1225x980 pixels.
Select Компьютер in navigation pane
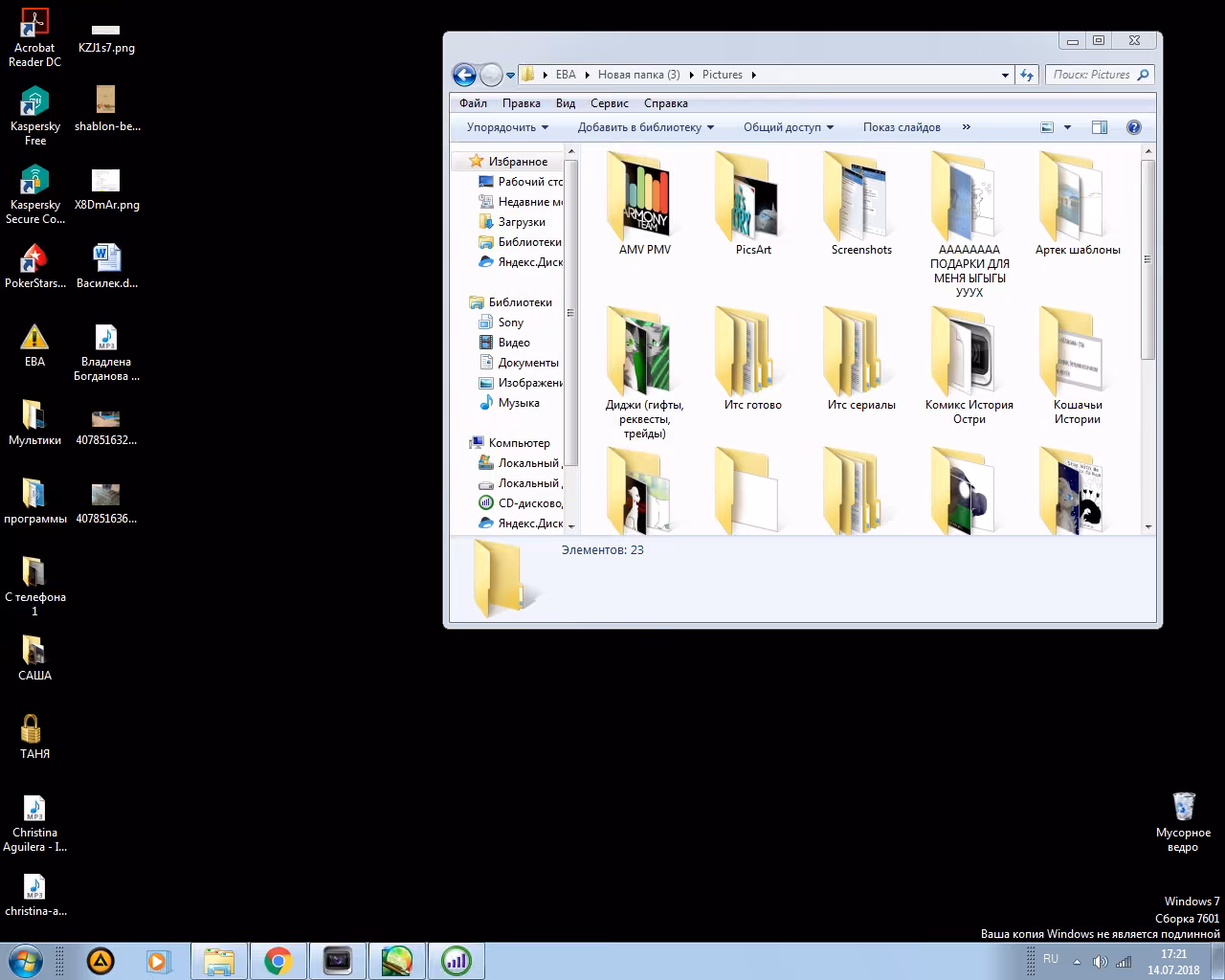click(x=519, y=443)
